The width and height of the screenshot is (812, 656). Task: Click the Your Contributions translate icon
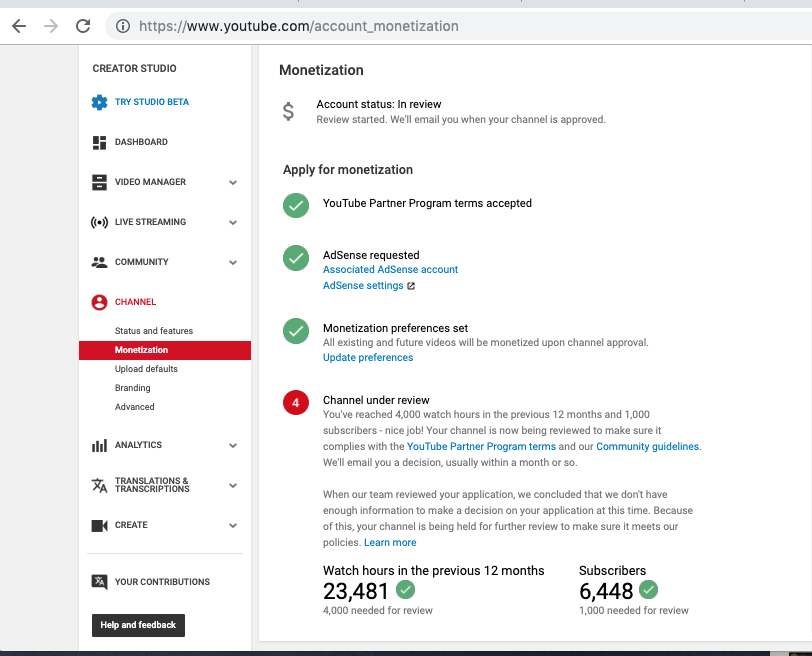[x=99, y=582]
